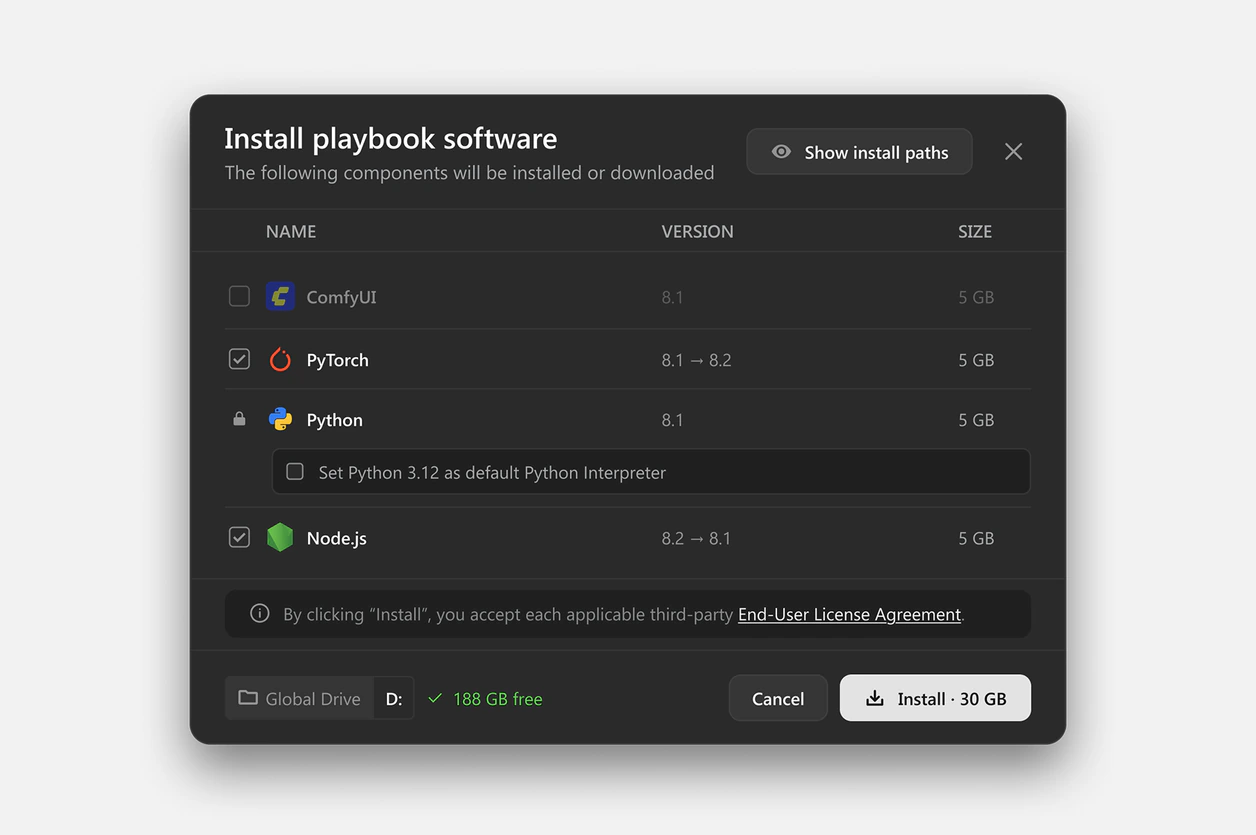Image resolution: width=1256 pixels, height=835 pixels.
Task: Click the eye icon in Show install paths
Action: (781, 152)
